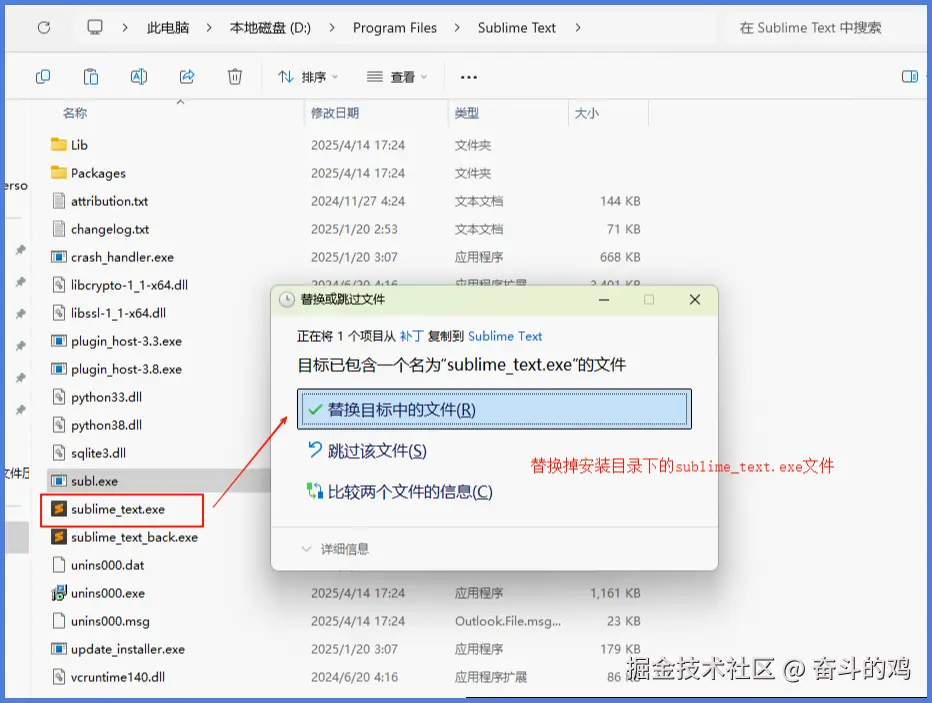The height and width of the screenshot is (703, 932).
Task: Click unins000.exe uninstaller icon
Action: pos(58,592)
